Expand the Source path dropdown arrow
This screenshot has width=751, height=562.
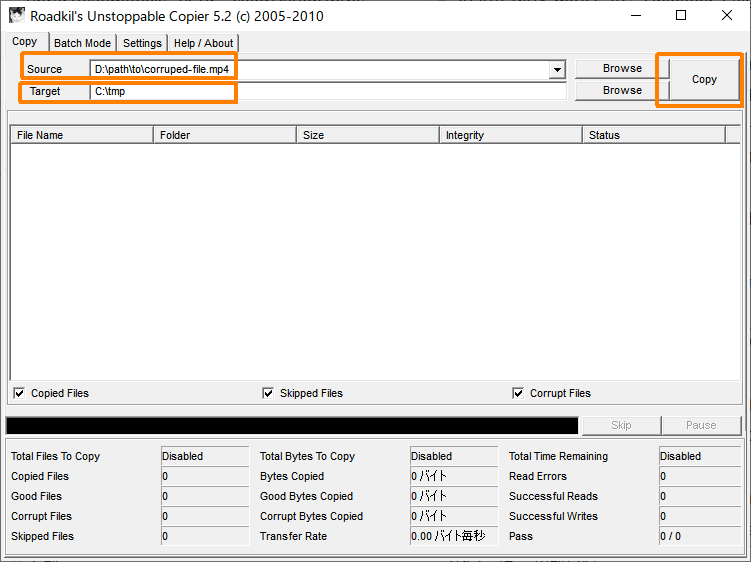[557, 70]
